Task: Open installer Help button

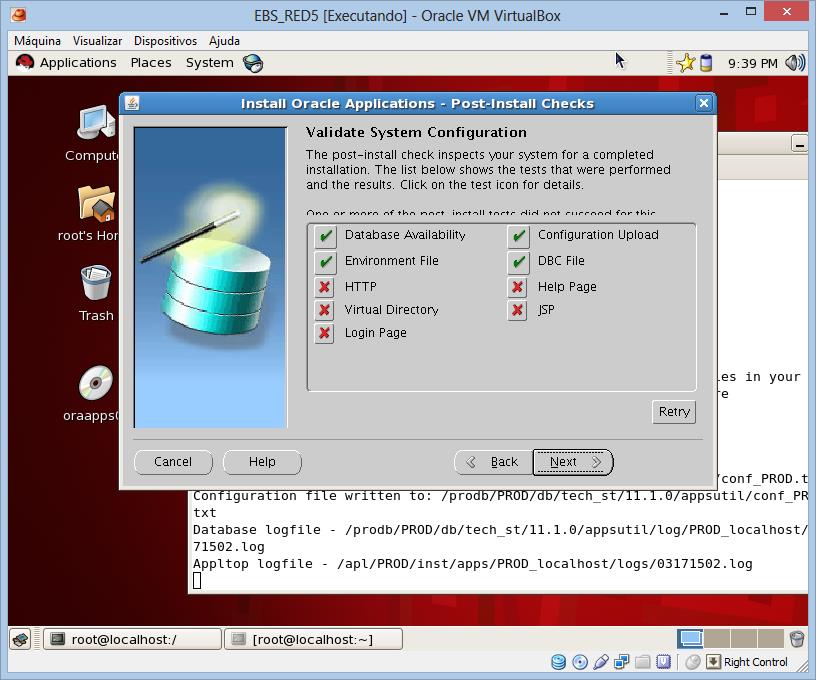Action: (x=262, y=462)
